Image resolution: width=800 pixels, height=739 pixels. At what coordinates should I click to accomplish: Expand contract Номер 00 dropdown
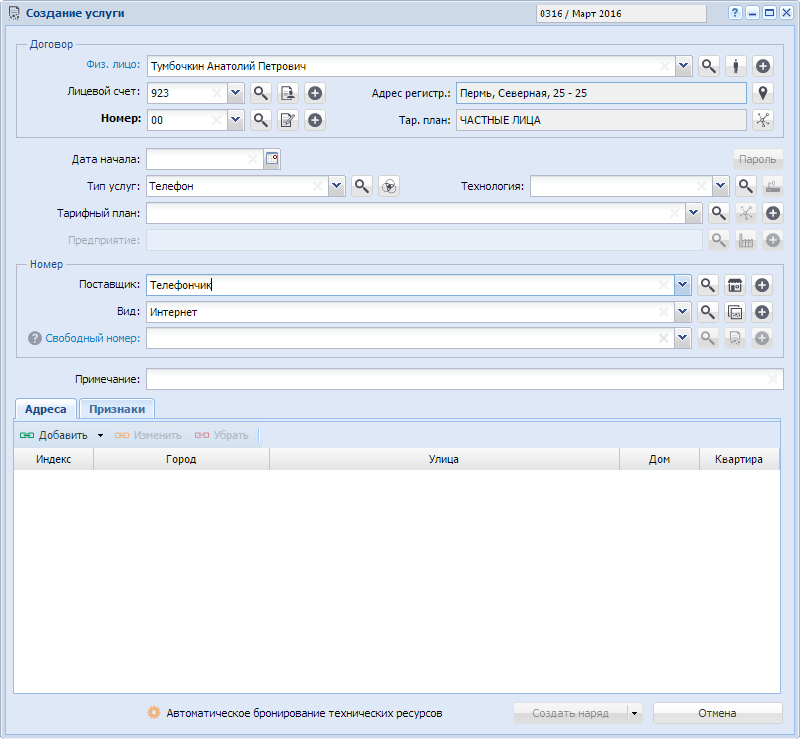(235, 120)
